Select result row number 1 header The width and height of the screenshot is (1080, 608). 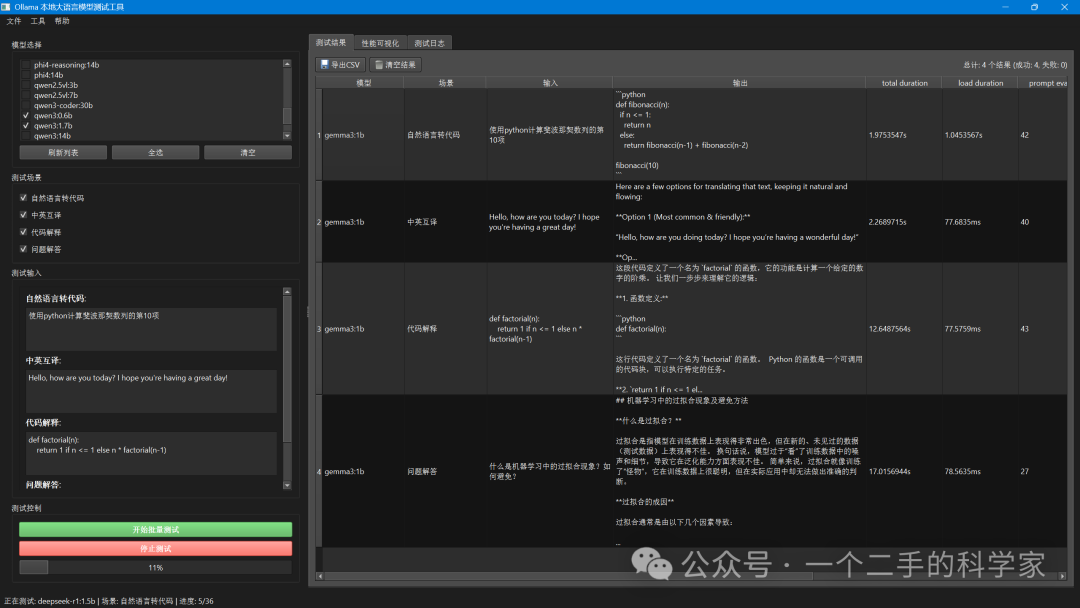pyautogui.click(x=319, y=135)
